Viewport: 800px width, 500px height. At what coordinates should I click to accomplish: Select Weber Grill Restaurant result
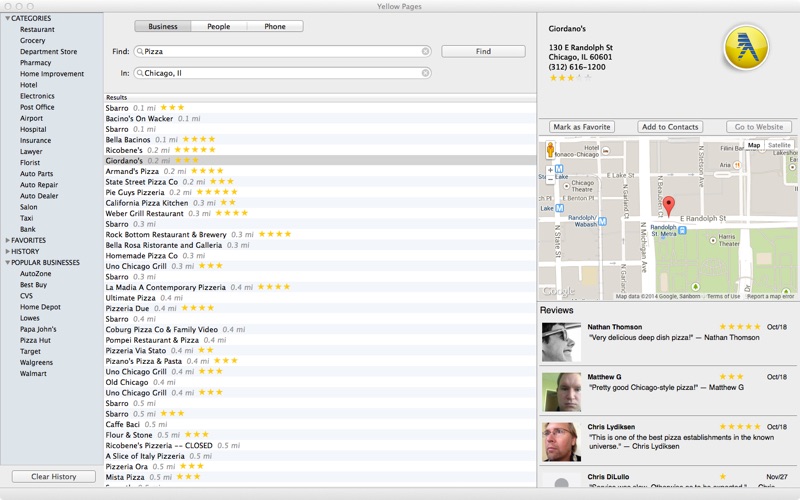click(x=320, y=213)
